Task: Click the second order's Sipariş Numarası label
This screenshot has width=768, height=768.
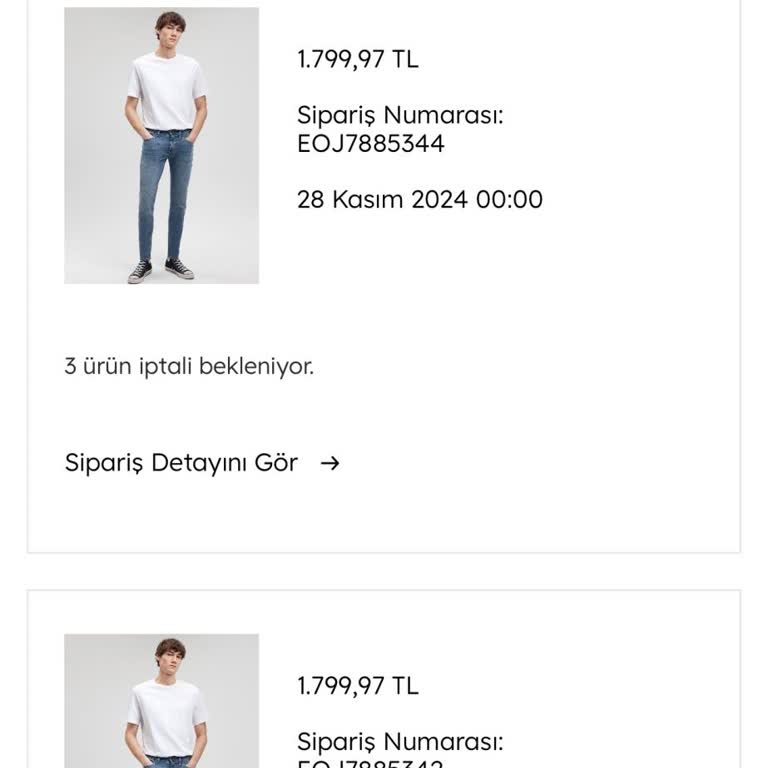Action: [x=399, y=742]
